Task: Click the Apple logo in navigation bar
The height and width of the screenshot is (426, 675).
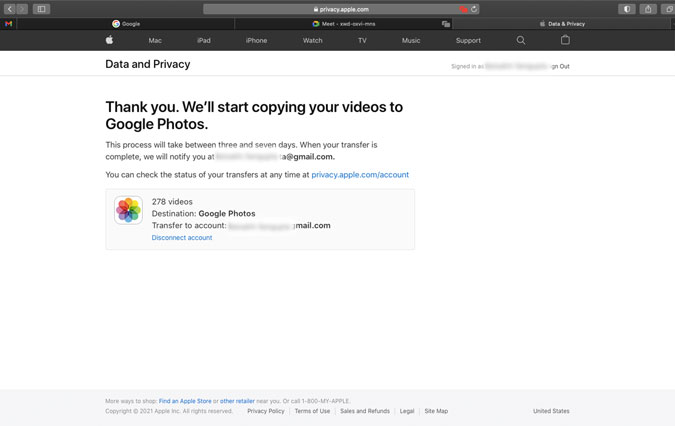Action: [x=109, y=40]
